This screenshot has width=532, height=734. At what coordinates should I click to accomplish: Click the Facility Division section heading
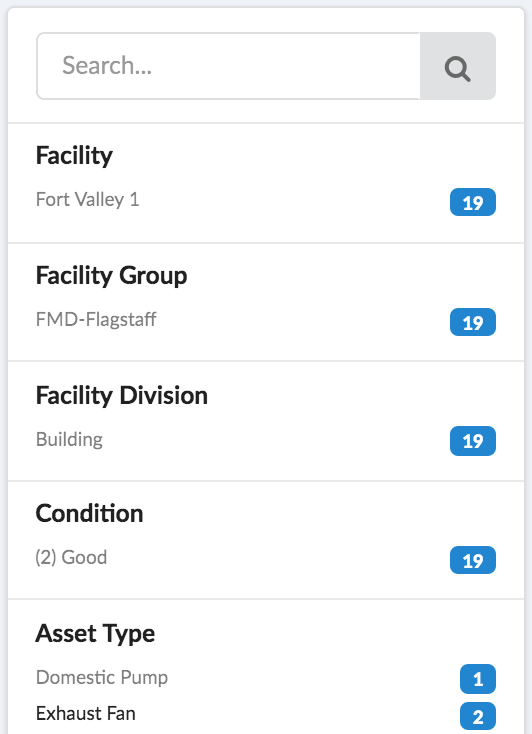pyautogui.click(x=122, y=395)
